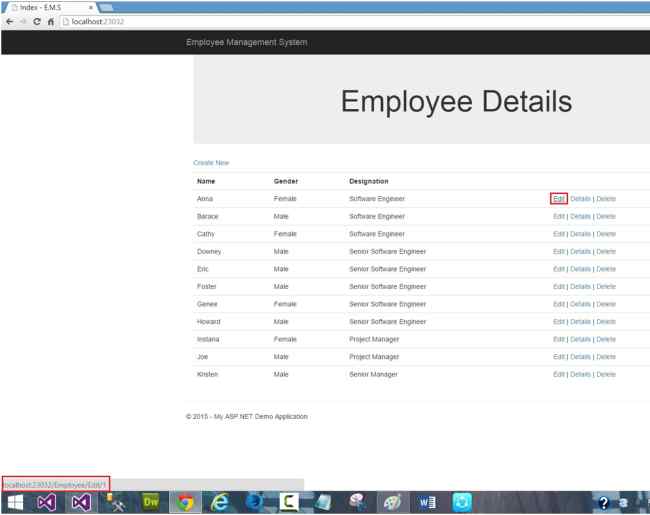The height and width of the screenshot is (515, 650).
Task: Open the Camtasia taskbar icon
Action: click(x=289, y=502)
